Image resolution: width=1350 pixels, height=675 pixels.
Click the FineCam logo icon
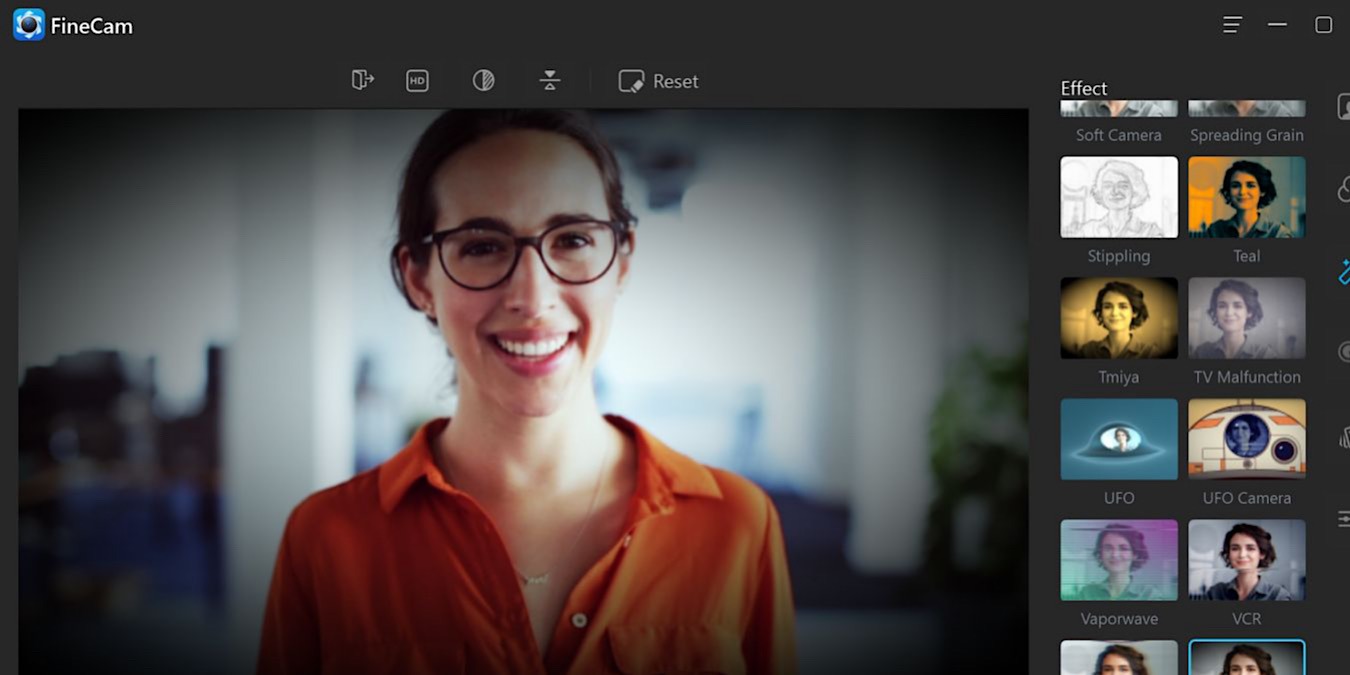click(26, 24)
